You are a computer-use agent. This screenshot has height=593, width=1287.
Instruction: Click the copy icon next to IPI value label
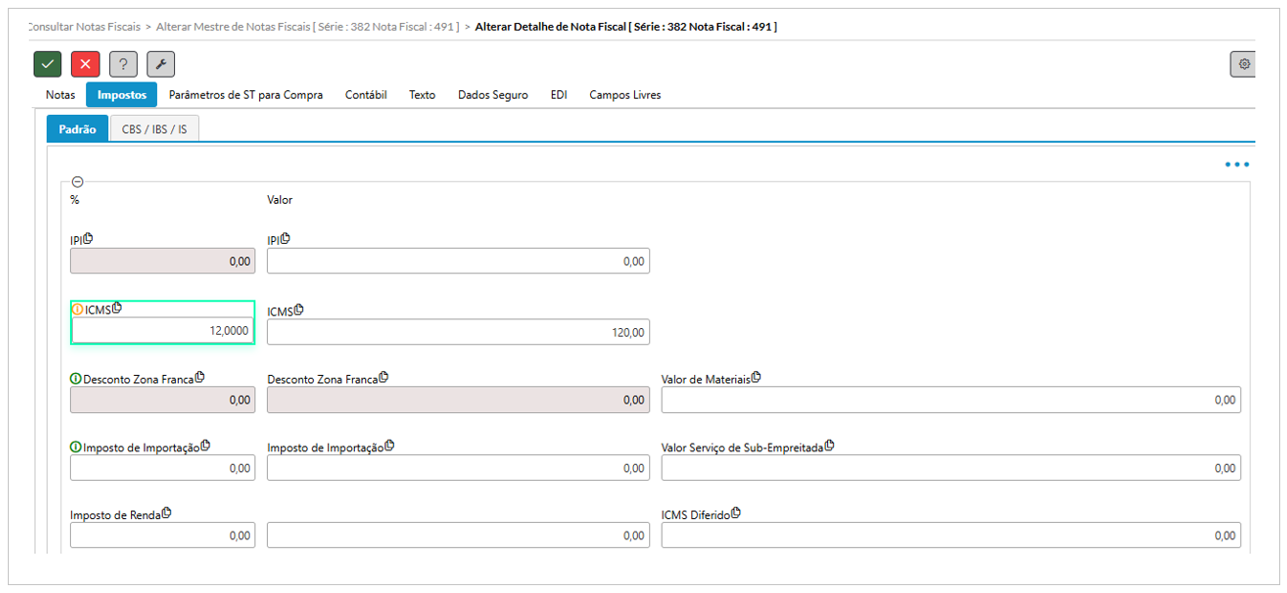[x=285, y=238]
